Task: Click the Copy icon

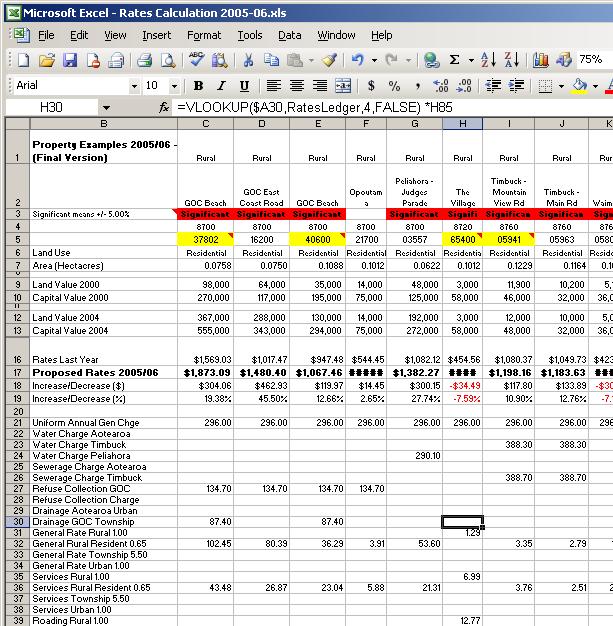Action: (272, 60)
